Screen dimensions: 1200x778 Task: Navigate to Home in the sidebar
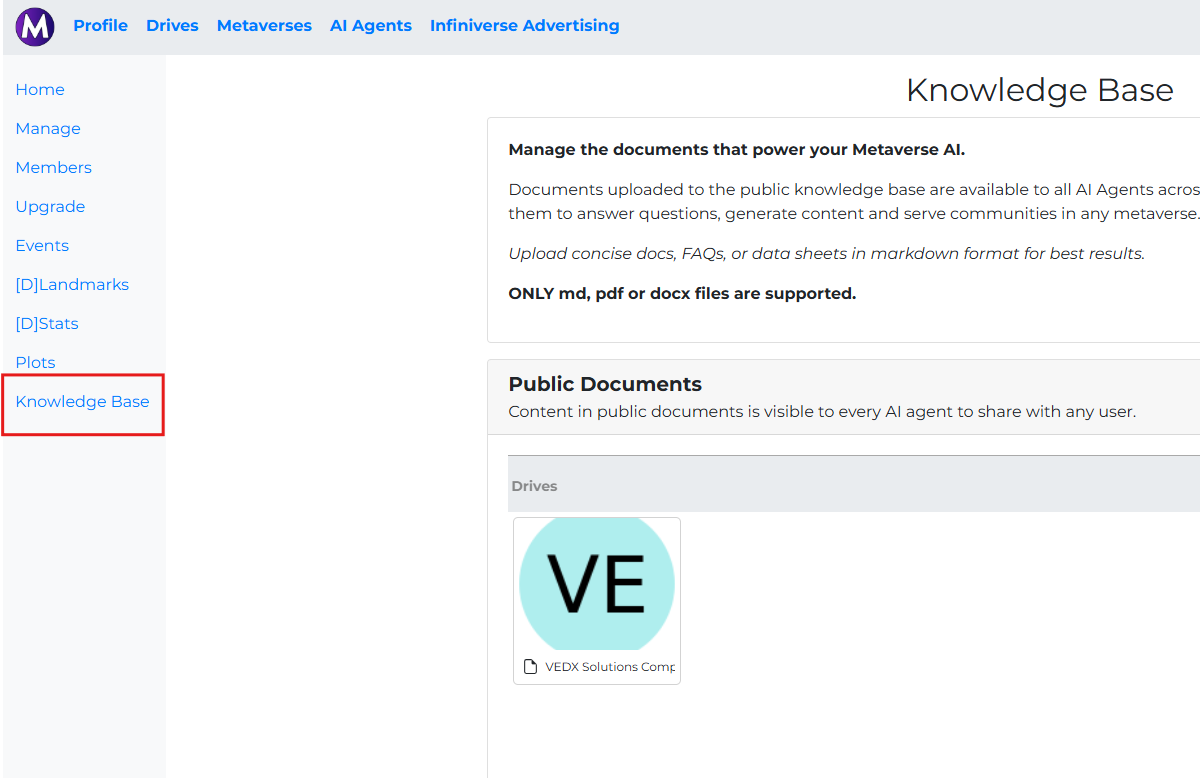tap(40, 89)
